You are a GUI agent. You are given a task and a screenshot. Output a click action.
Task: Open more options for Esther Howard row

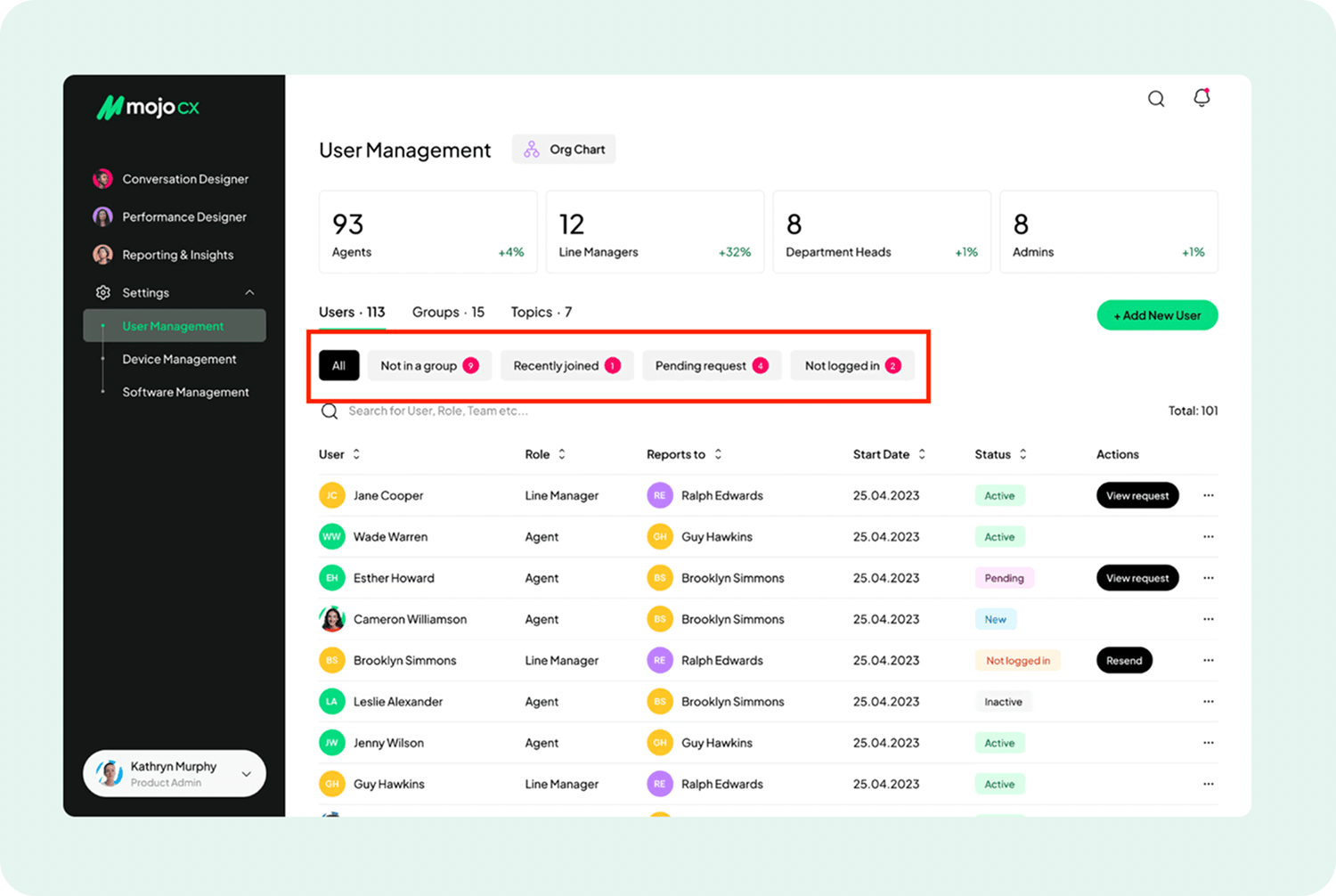point(1209,578)
